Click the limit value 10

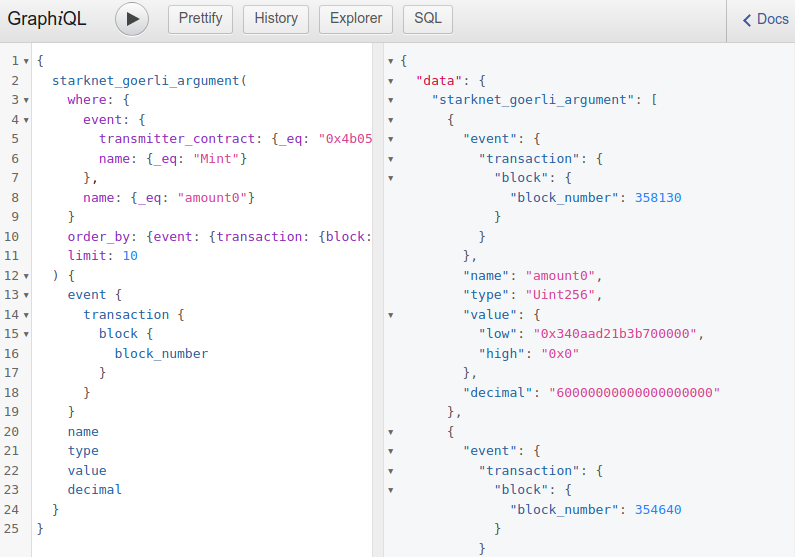point(130,256)
